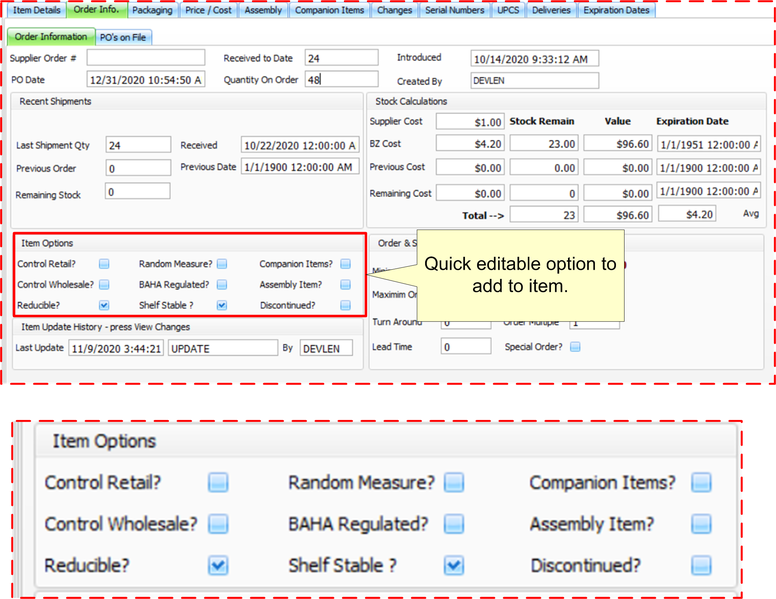This screenshot has height=599, width=776.
Task: Click the PO Date field
Action: (x=146, y=79)
